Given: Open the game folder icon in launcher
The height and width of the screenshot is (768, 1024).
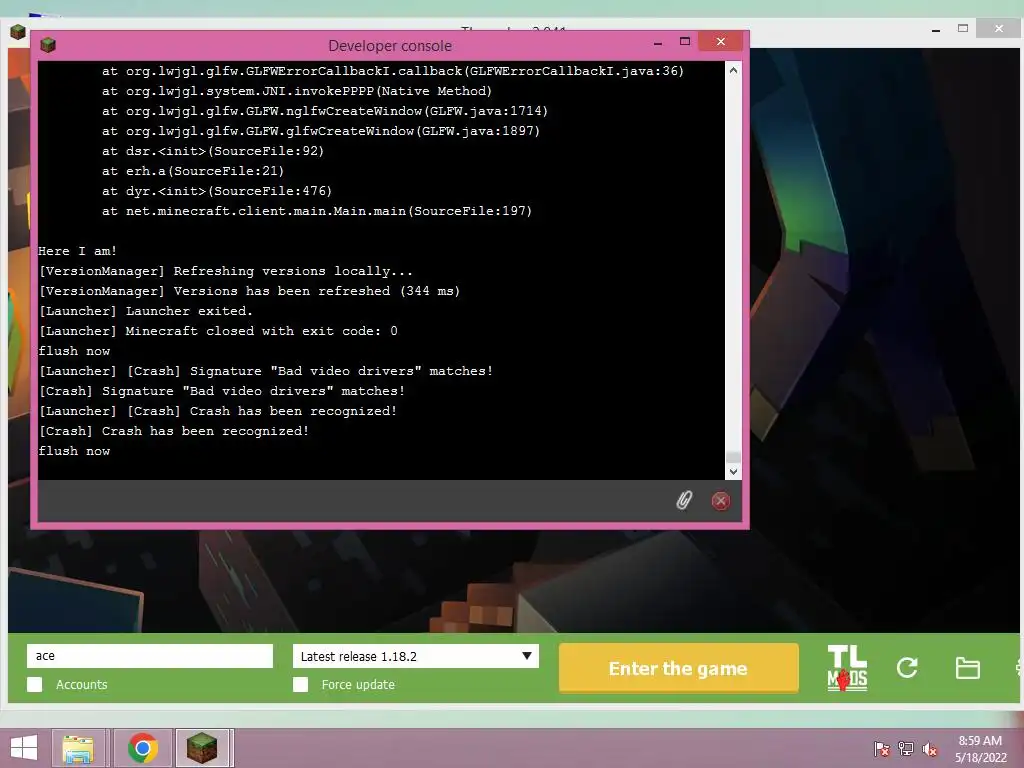Looking at the screenshot, I should tap(967, 668).
